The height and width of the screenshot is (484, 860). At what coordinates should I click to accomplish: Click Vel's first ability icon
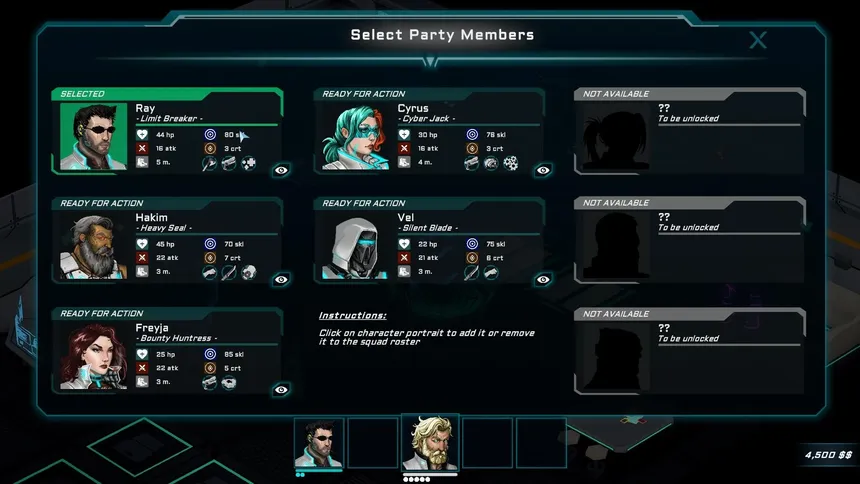click(471, 272)
